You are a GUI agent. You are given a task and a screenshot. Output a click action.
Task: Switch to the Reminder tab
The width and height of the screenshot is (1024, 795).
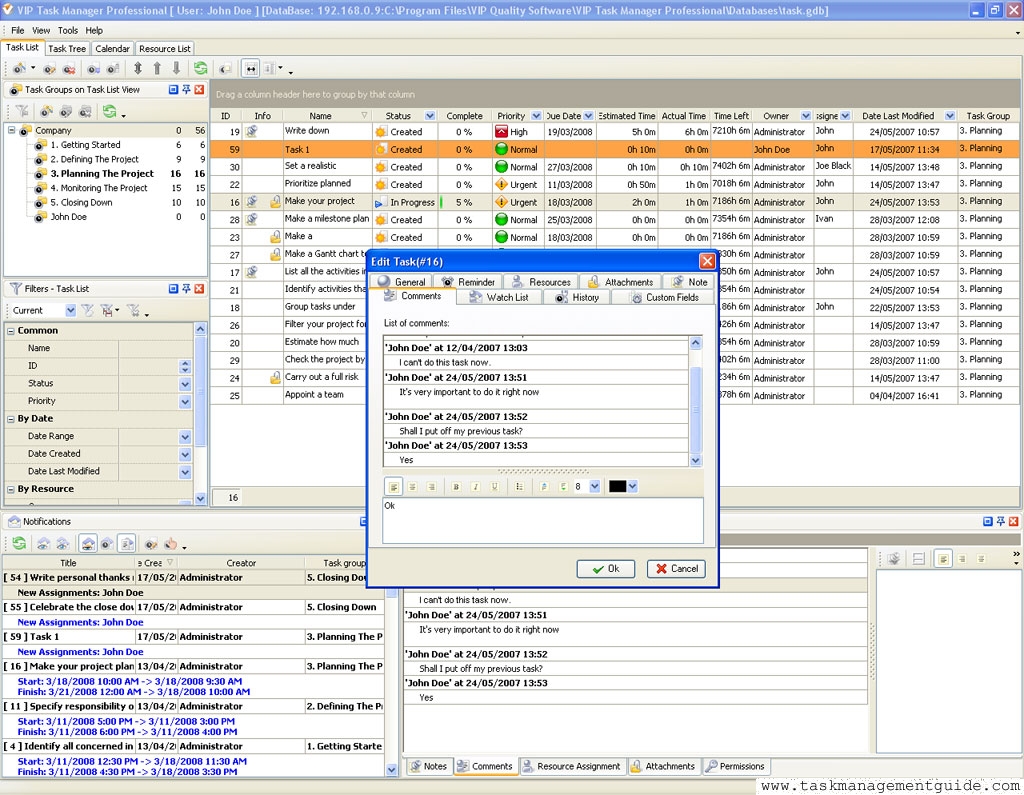tap(468, 282)
